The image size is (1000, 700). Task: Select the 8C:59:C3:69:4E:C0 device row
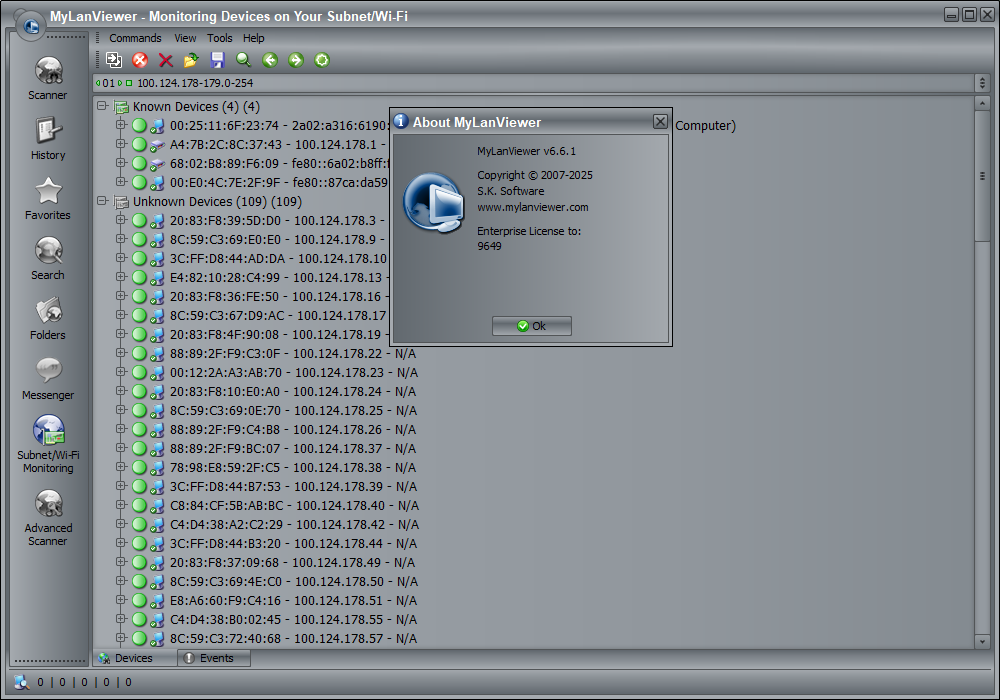coord(293,581)
